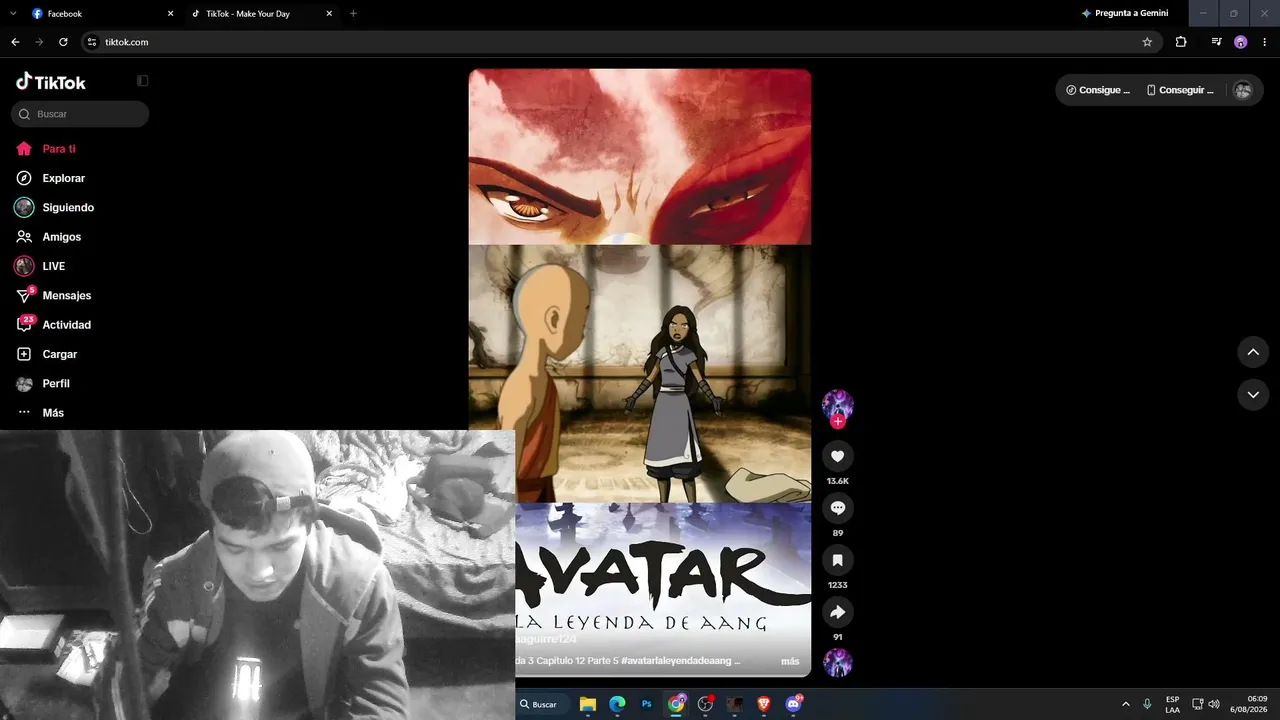Open the Chrome profile avatar

pyautogui.click(x=1241, y=42)
